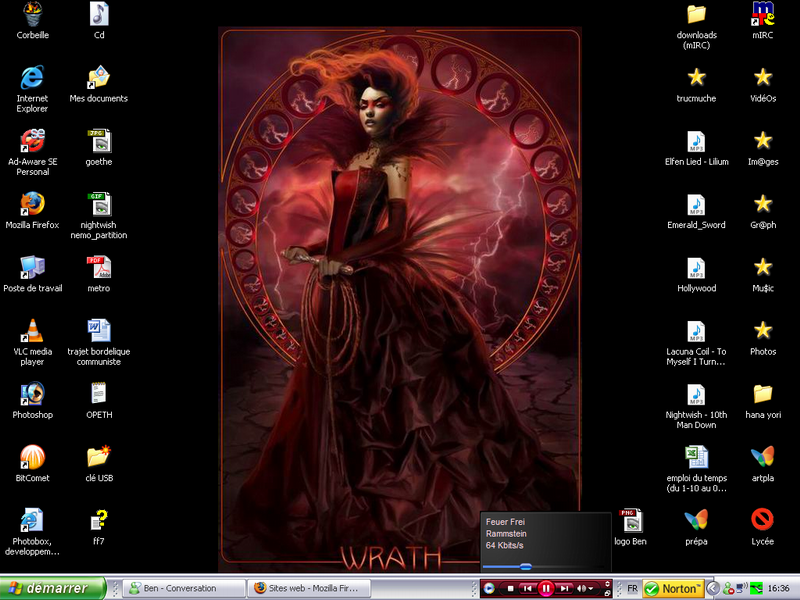Expand the volume dropdown in the media toolbar
800x600 pixels.
pos(592,589)
